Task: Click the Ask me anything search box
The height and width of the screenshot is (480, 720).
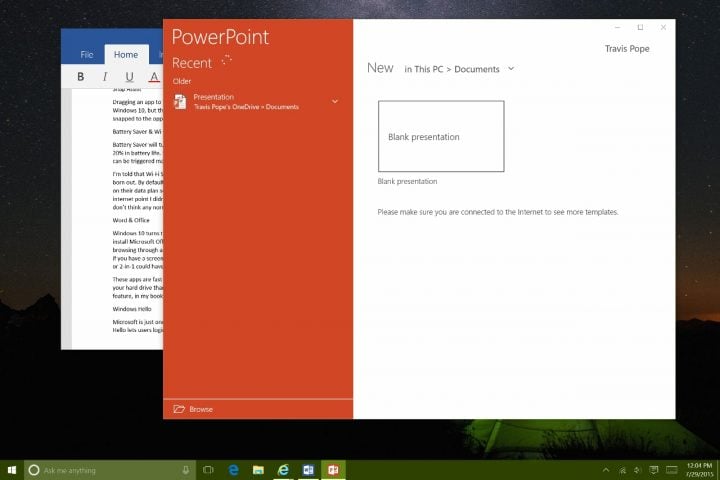Action: (x=110, y=470)
